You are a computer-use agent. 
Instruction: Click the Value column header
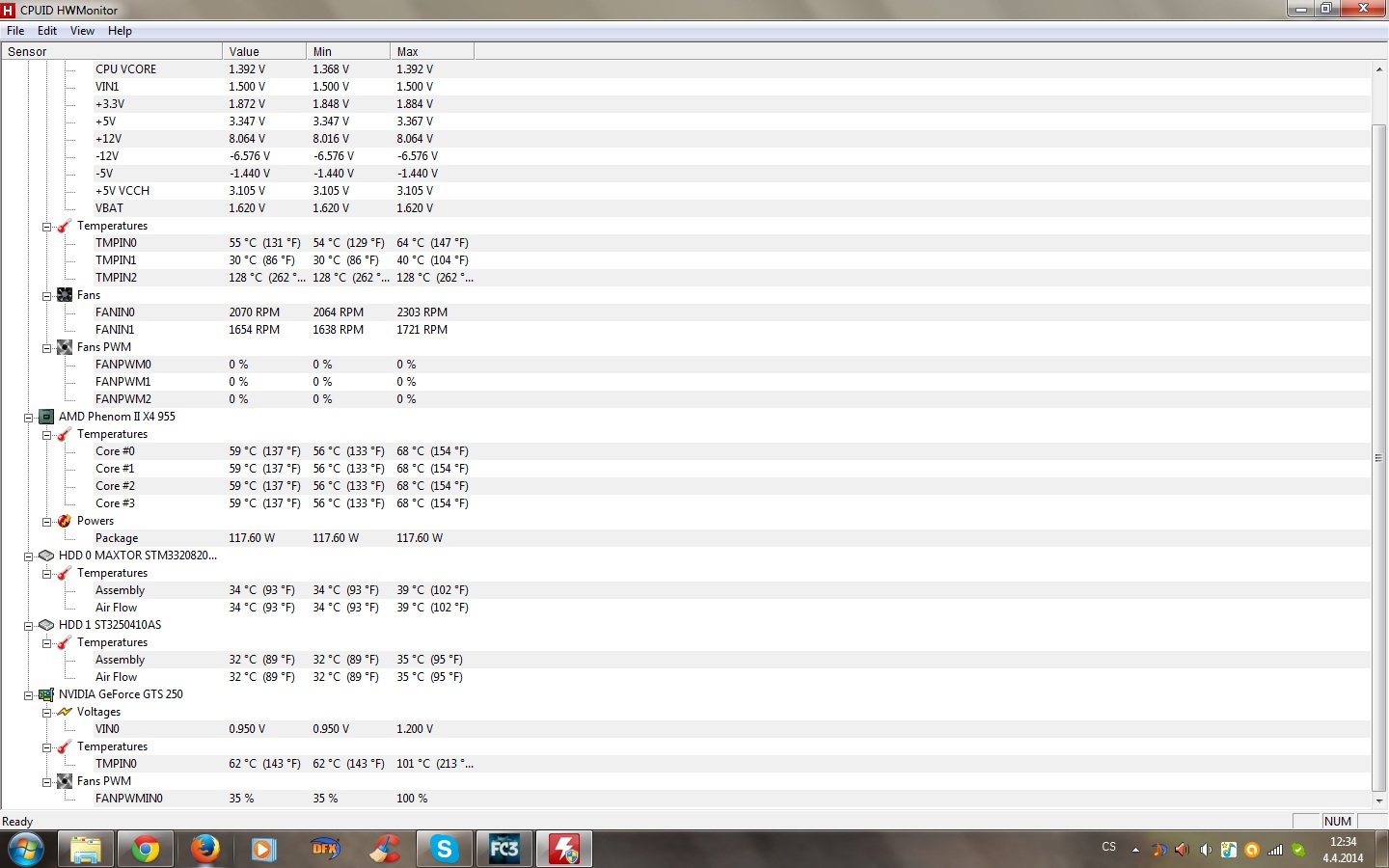264,52
